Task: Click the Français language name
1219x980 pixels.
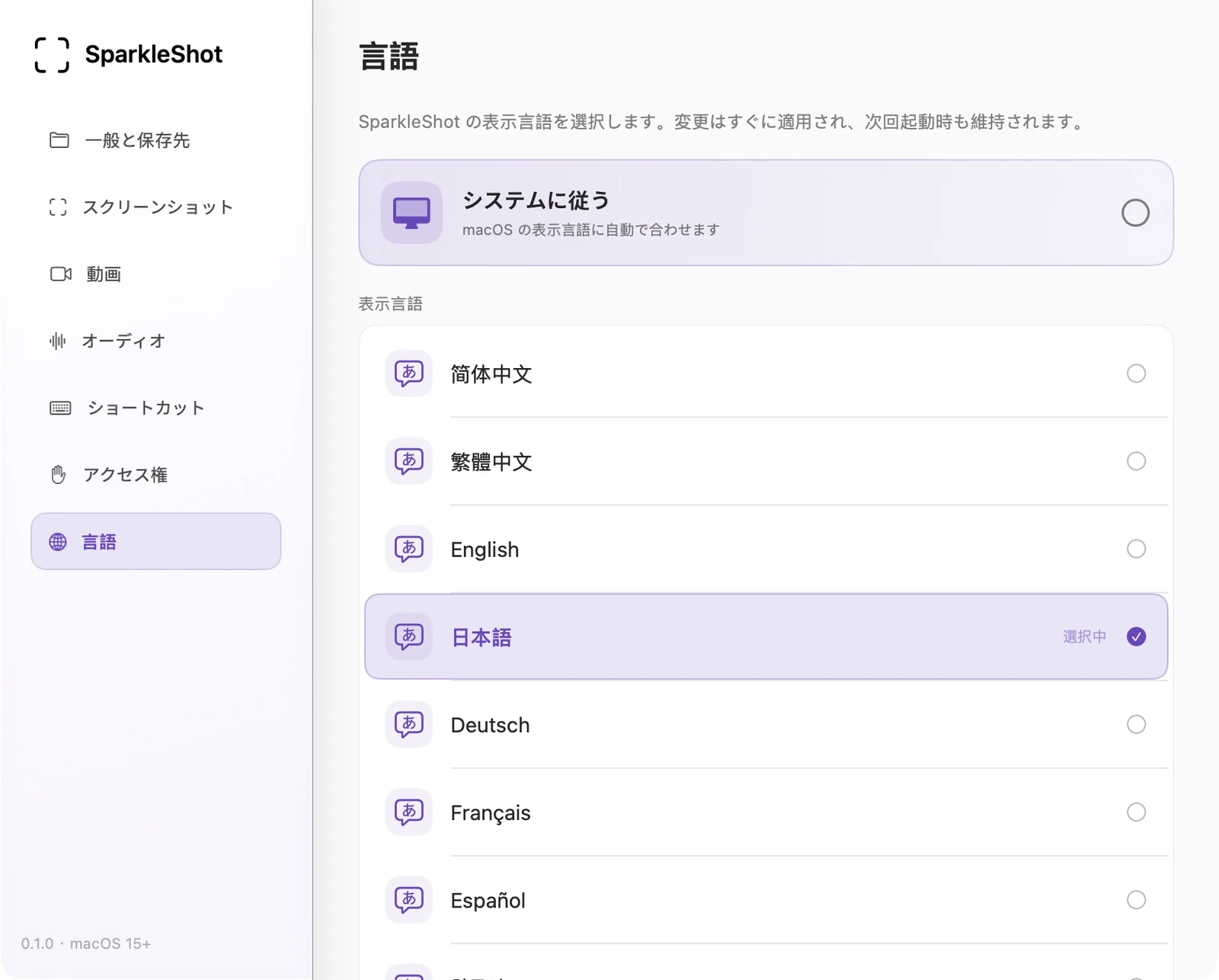Action: [491, 813]
